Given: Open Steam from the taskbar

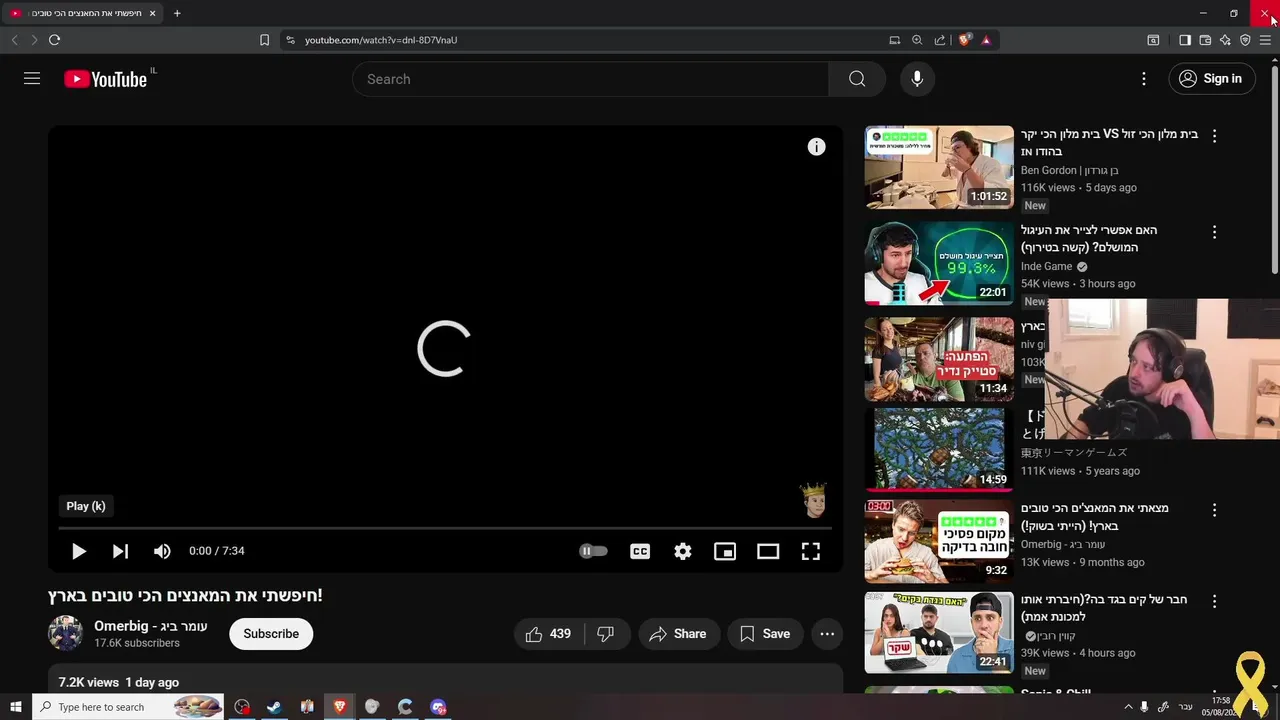Looking at the screenshot, I should click(274, 707).
